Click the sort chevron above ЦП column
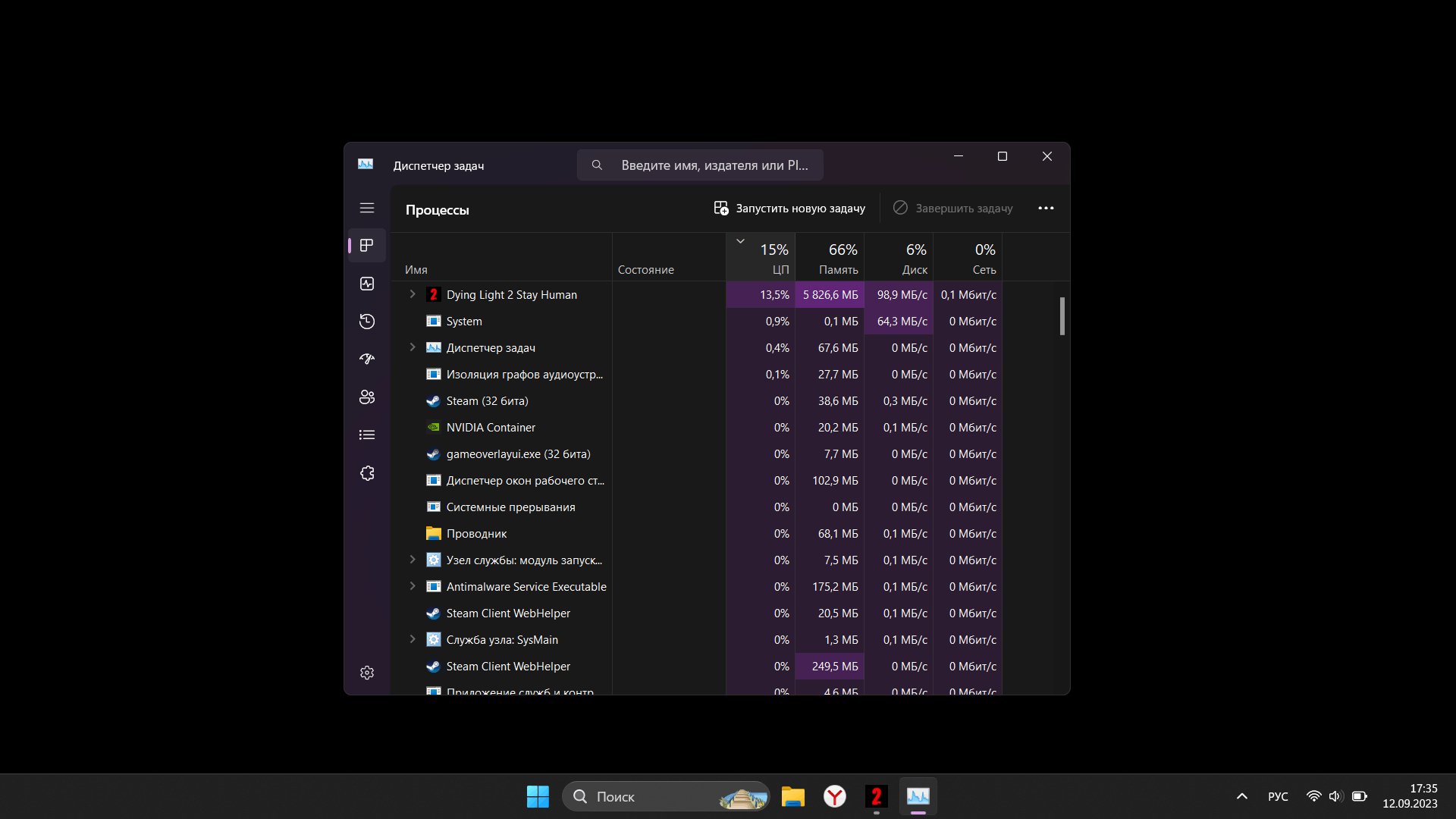Image resolution: width=1456 pixels, height=819 pixels. tap(741, 241)
